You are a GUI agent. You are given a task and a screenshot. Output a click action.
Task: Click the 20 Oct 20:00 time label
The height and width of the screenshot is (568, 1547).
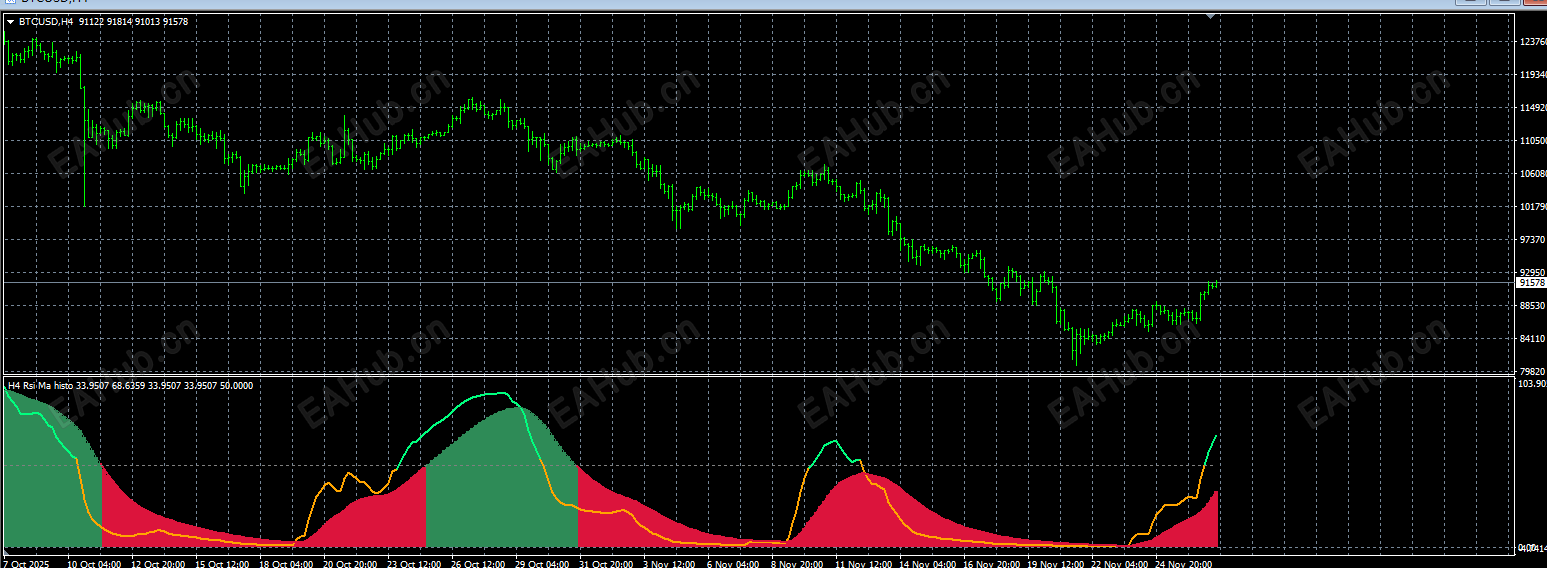point(351,563)
